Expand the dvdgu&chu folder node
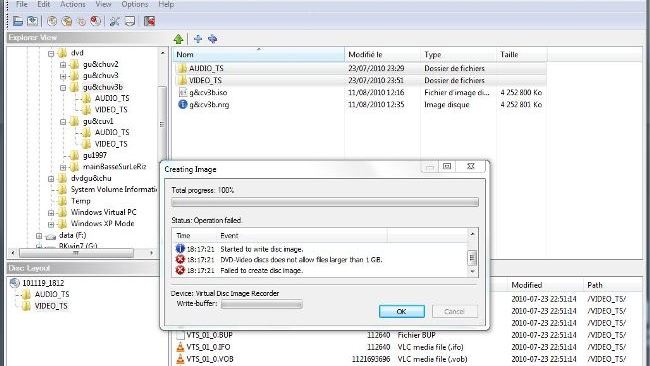Image resolution: width=650 pixels, height=366 pixels. click(51, 179)
